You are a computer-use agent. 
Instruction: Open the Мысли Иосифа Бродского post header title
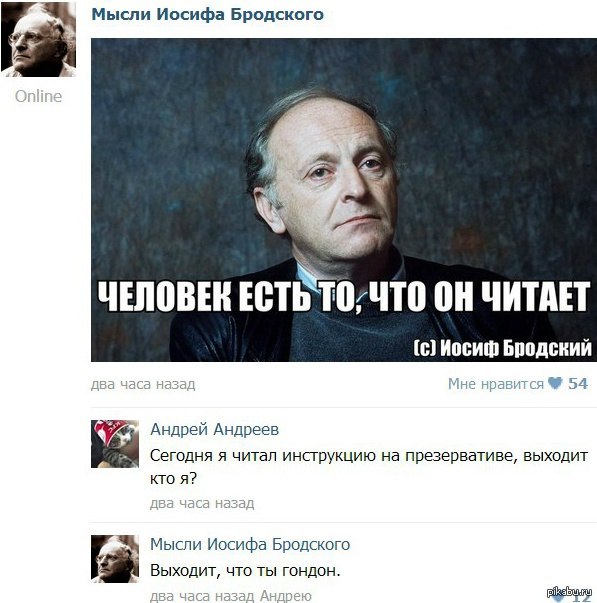[x=207, y=15]
